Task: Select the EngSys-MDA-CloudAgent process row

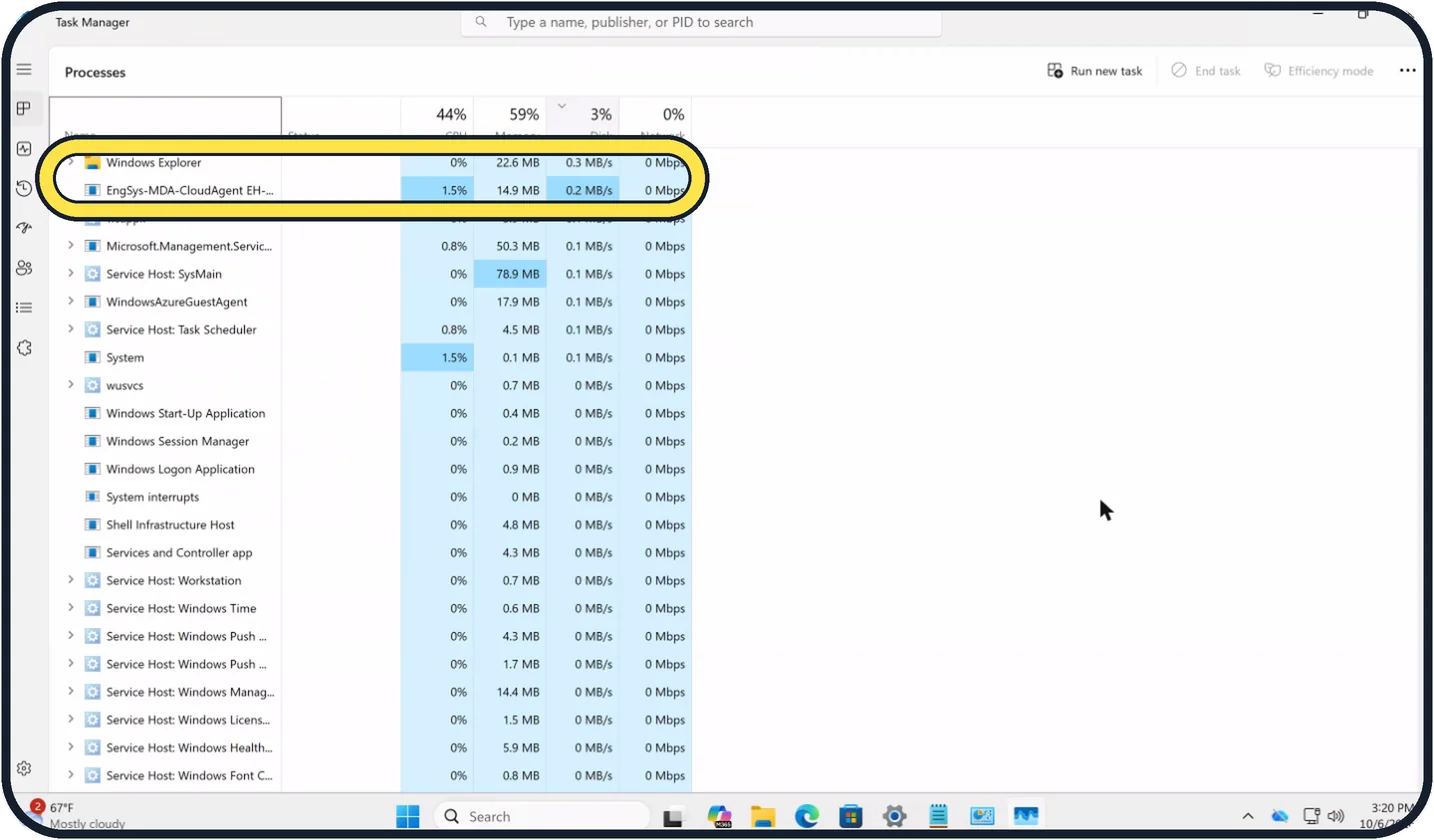Action: (x=371, y=190)
